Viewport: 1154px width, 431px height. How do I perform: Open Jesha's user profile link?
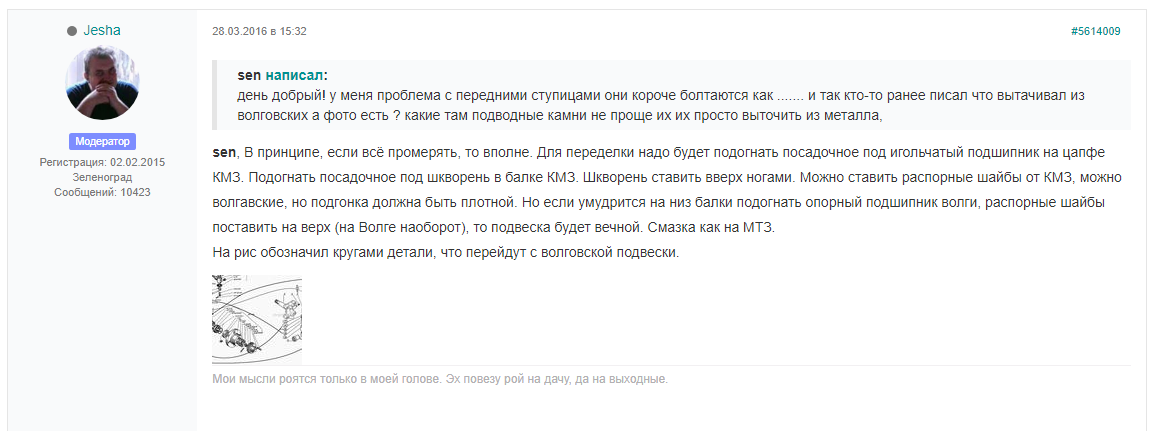[x=102, y=31]
